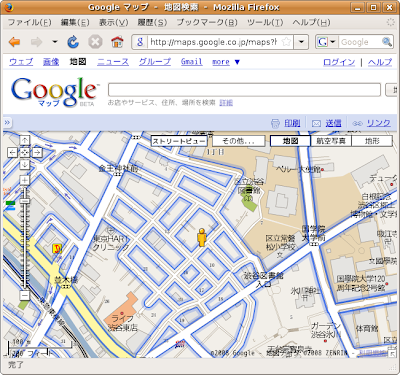Open the その他... map options button

[238, 141]
